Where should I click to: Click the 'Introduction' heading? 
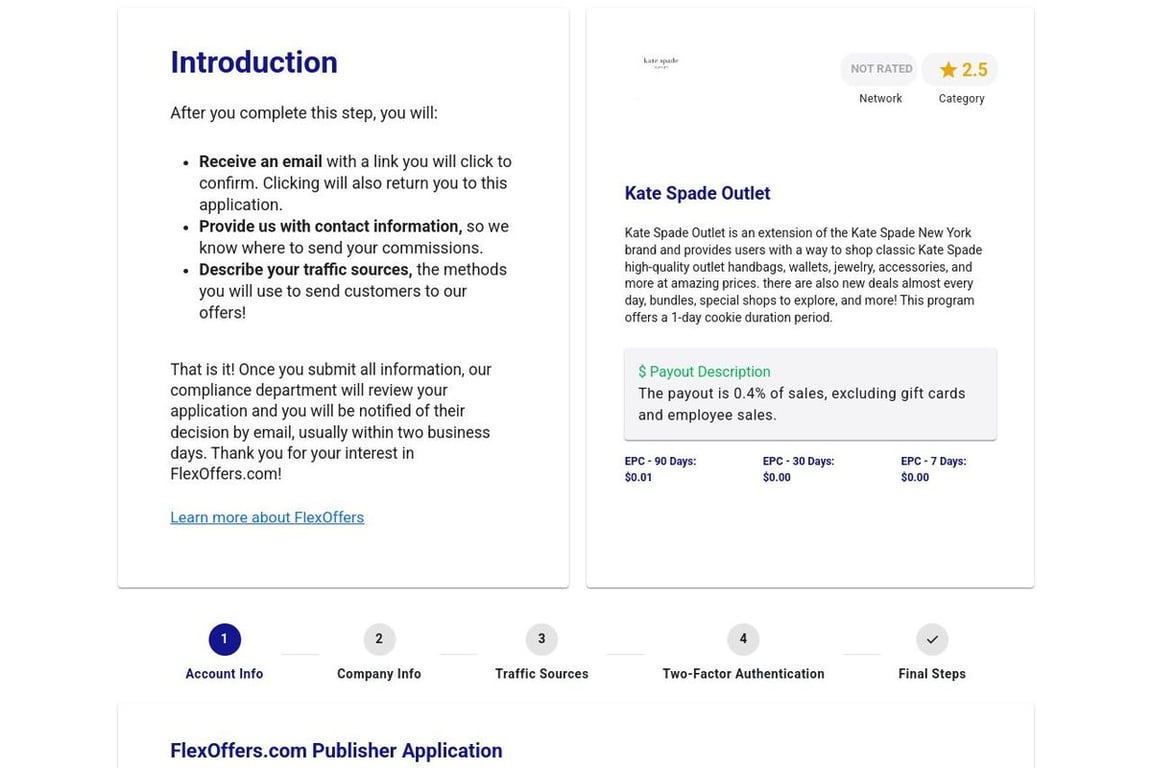click(254, 62)
